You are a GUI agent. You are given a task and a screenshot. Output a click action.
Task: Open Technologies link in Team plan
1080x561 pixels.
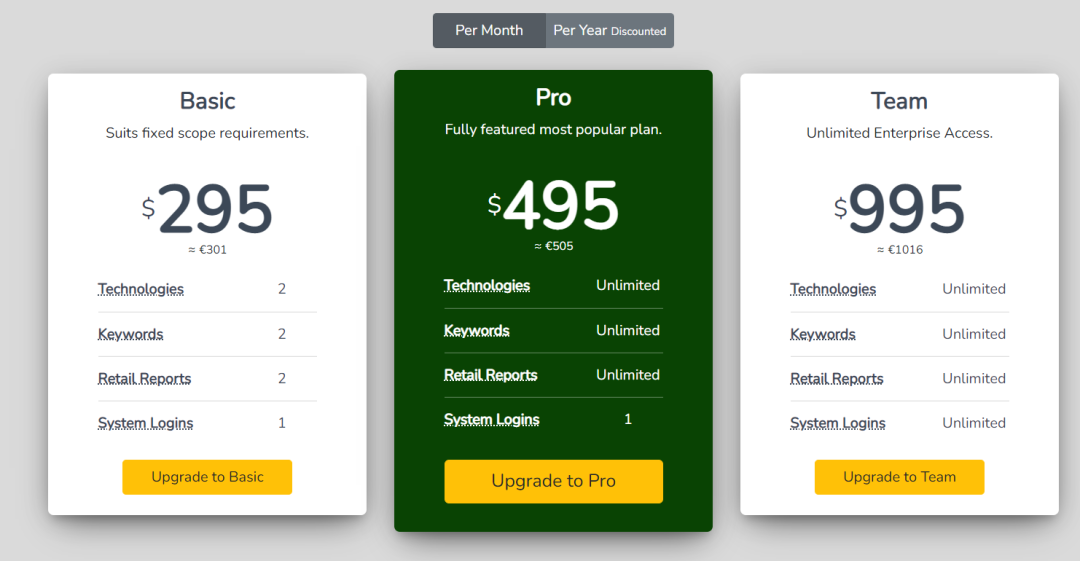[x=833, y=289]
